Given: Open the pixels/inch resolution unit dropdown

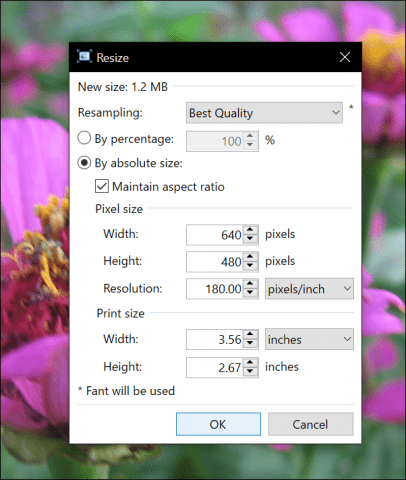Looking at the screenshot, I should pyautogui.click(x=309, y=288).
